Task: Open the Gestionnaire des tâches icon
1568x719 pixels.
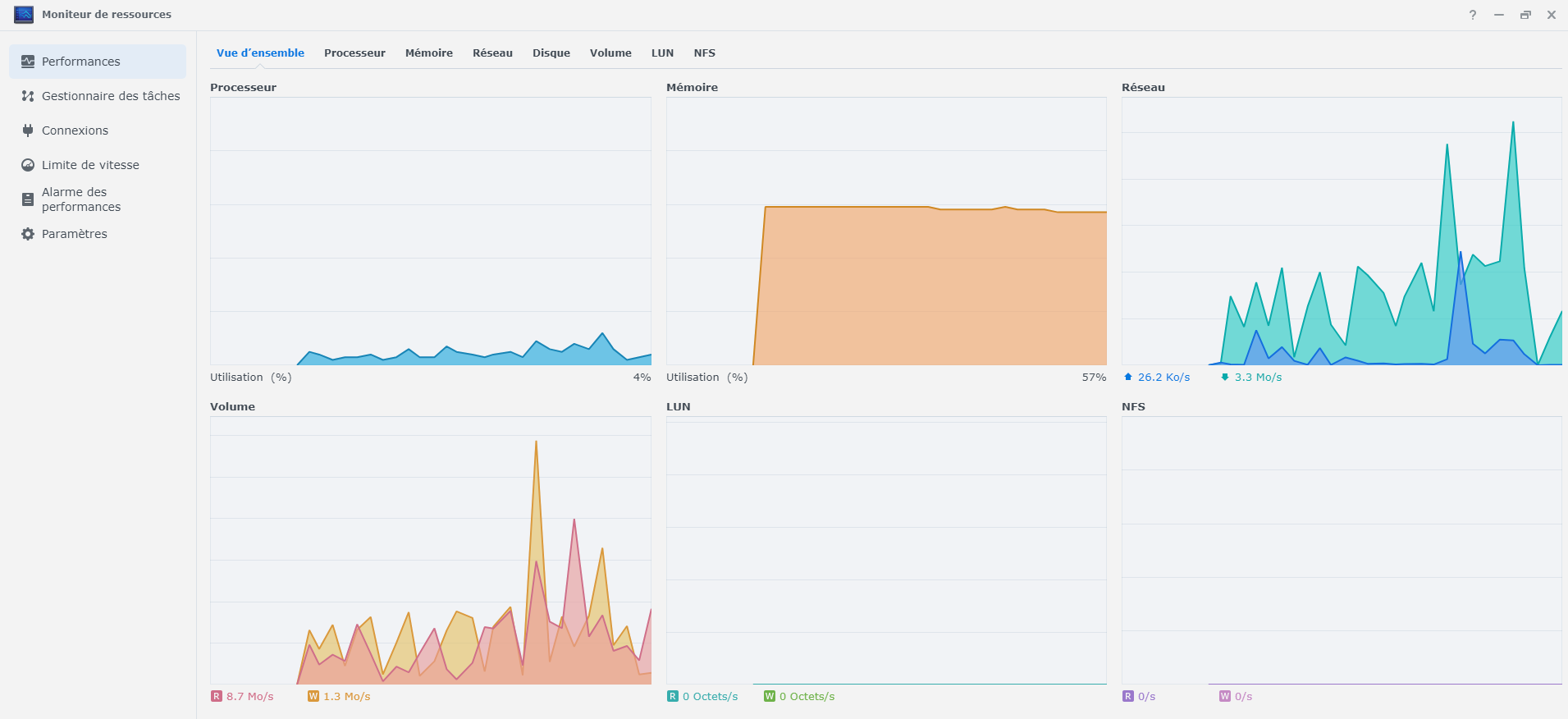Action: point(28,96)
